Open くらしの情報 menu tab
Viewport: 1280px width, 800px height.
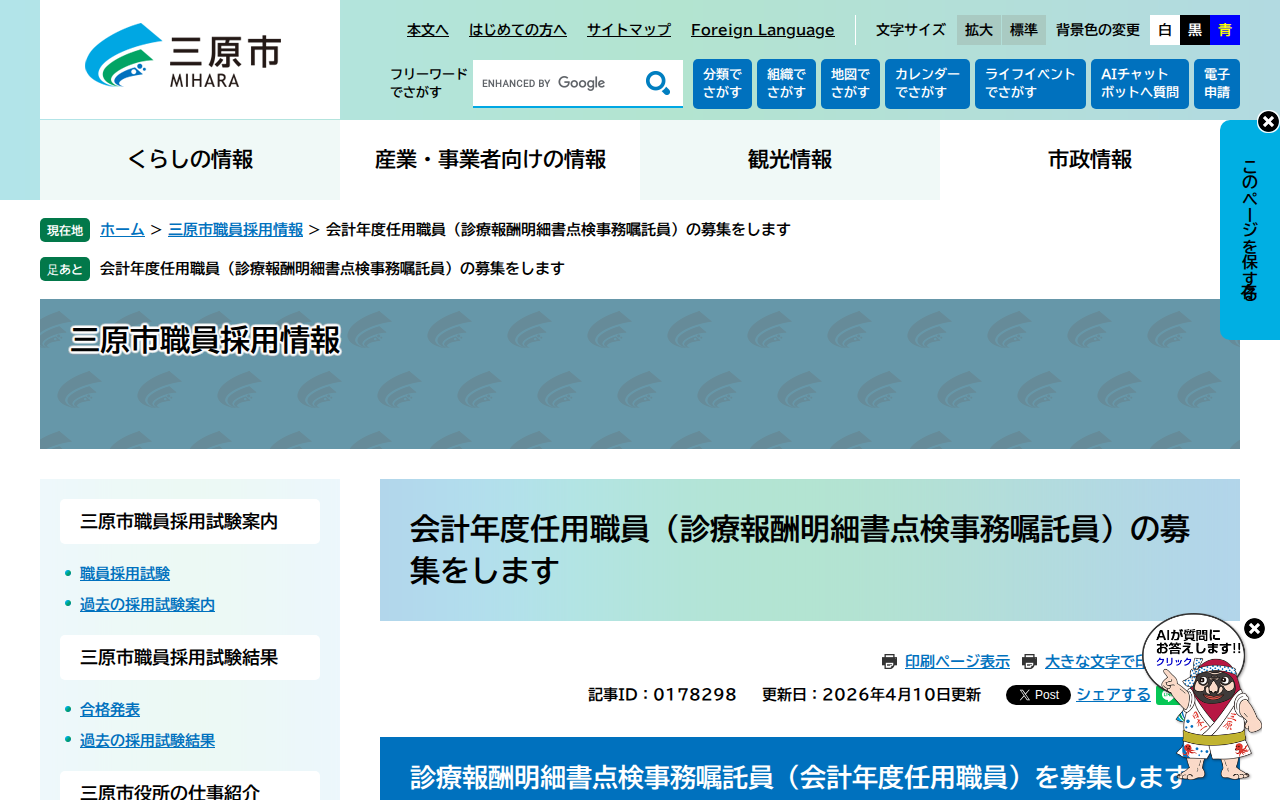click(190, 160)
